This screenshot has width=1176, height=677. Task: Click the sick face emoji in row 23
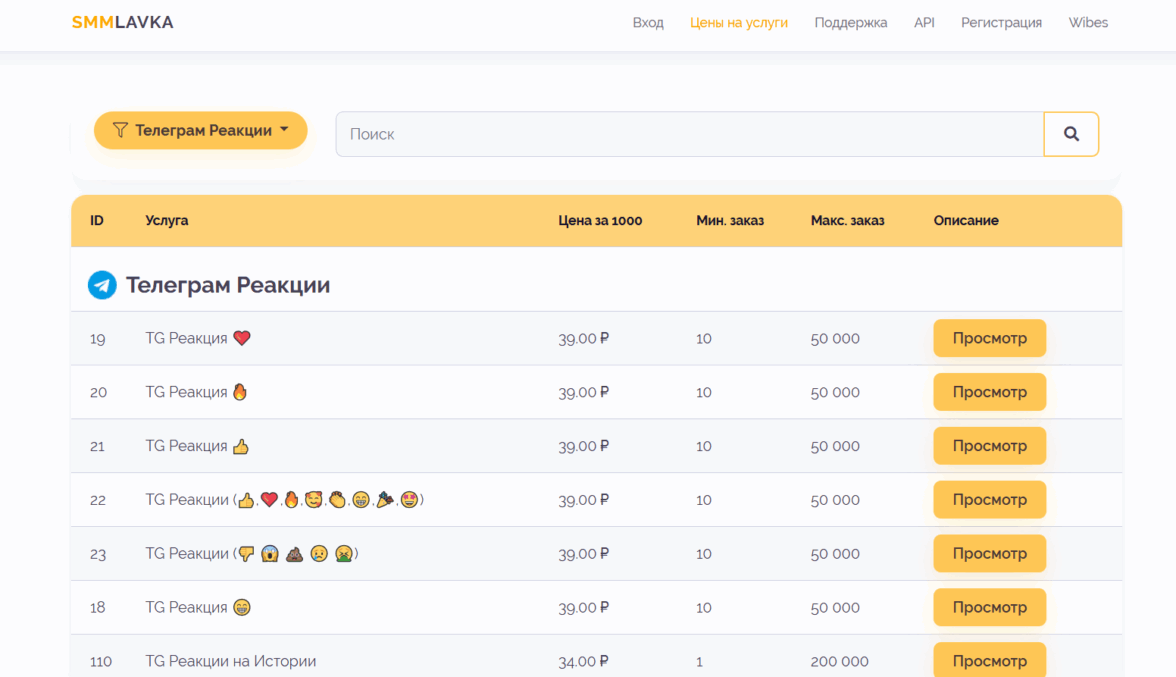[x=344, y=554]
